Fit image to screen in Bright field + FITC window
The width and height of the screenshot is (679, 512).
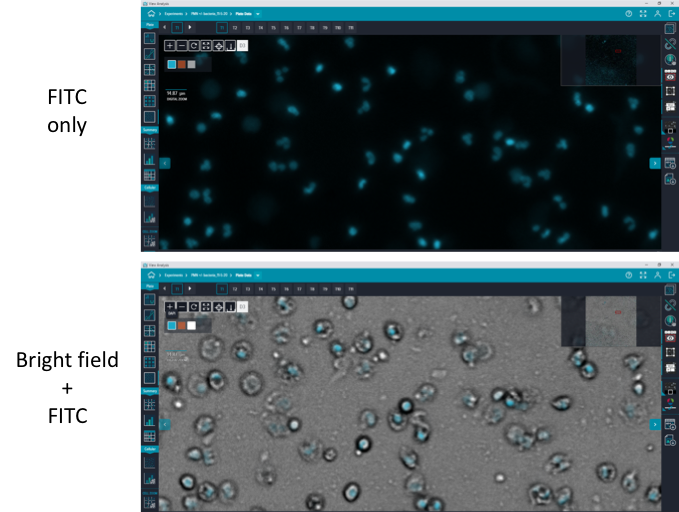pos(206,307)
